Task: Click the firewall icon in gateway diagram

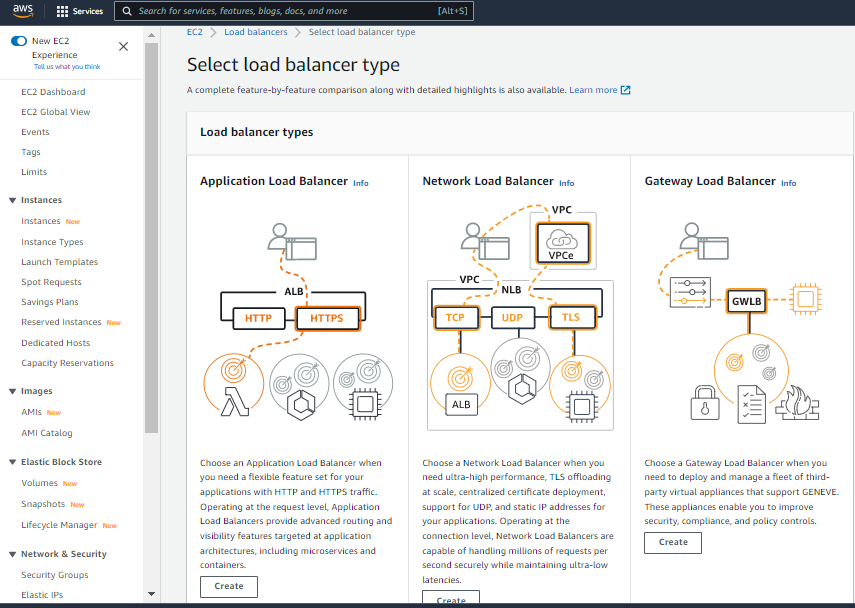Action: [797, 404]
